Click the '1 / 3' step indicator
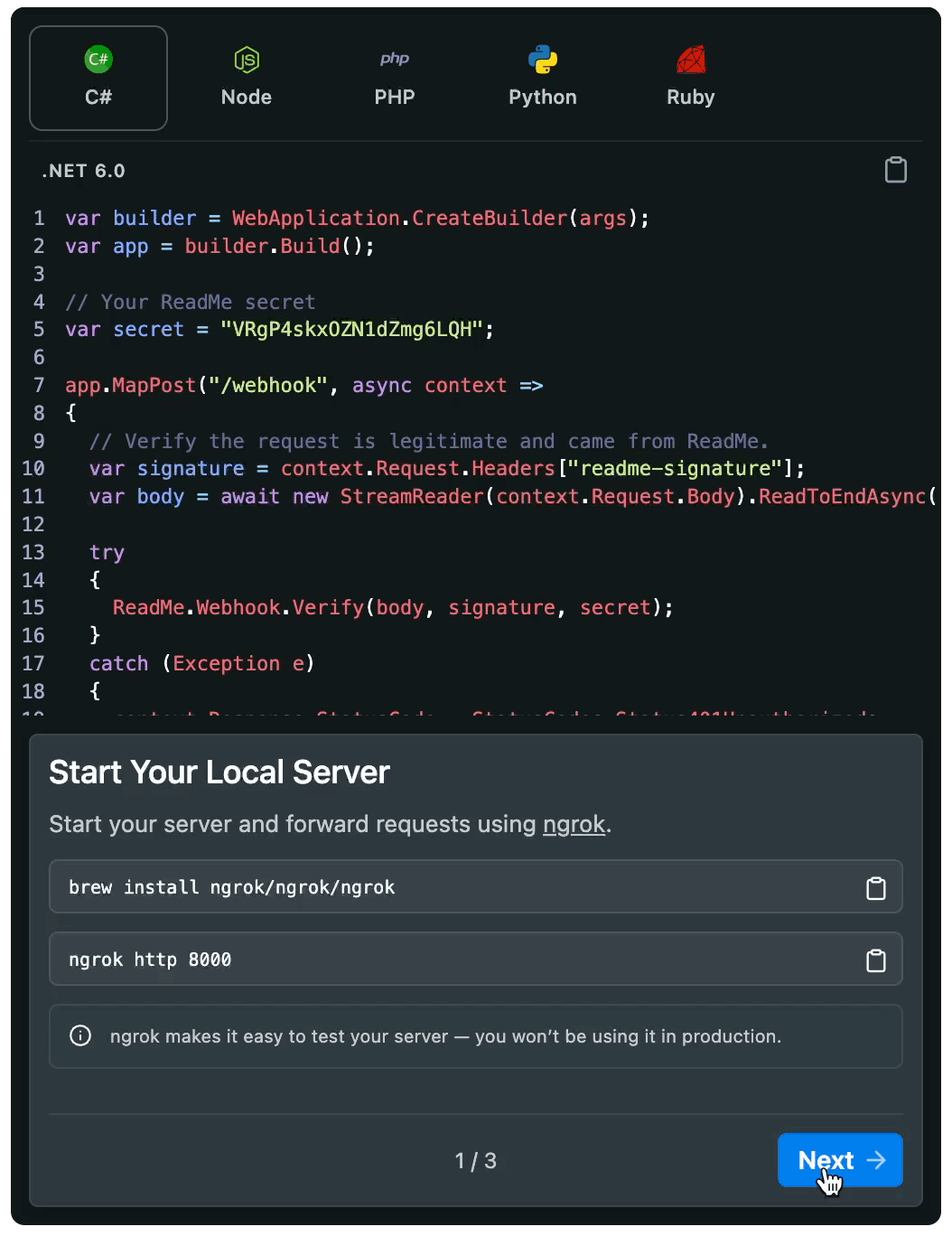This screenshot has width=952, height=1236. click(x=476, y=1161)
